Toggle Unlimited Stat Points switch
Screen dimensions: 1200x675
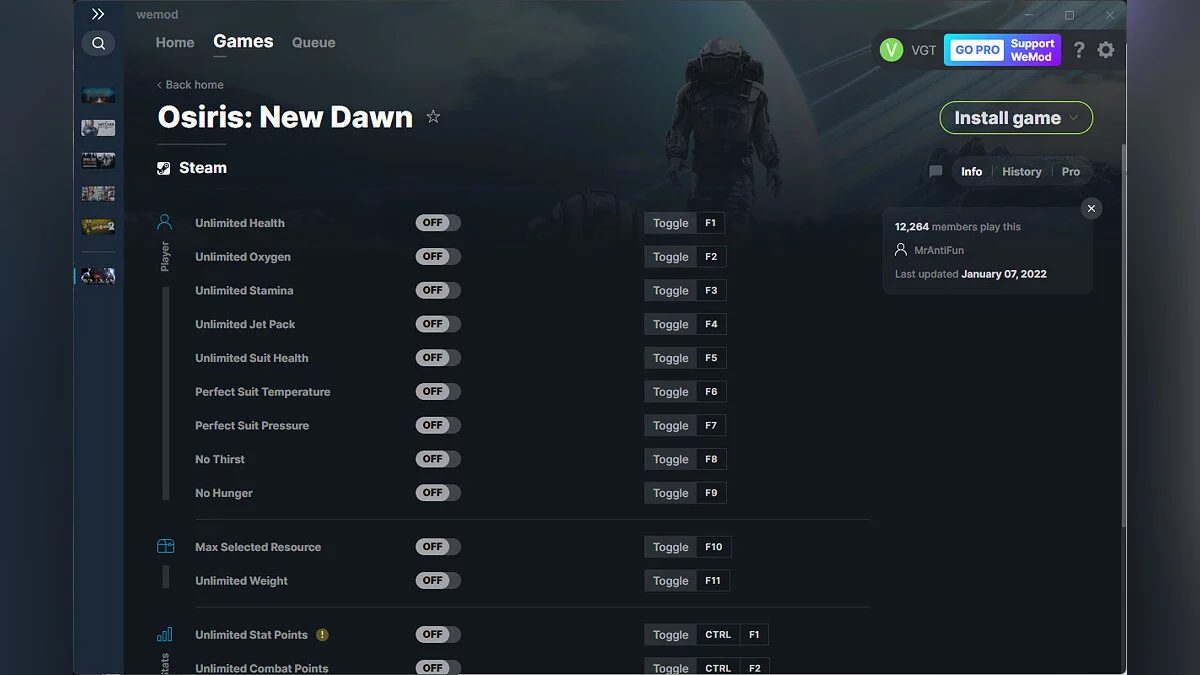(438, 635)
